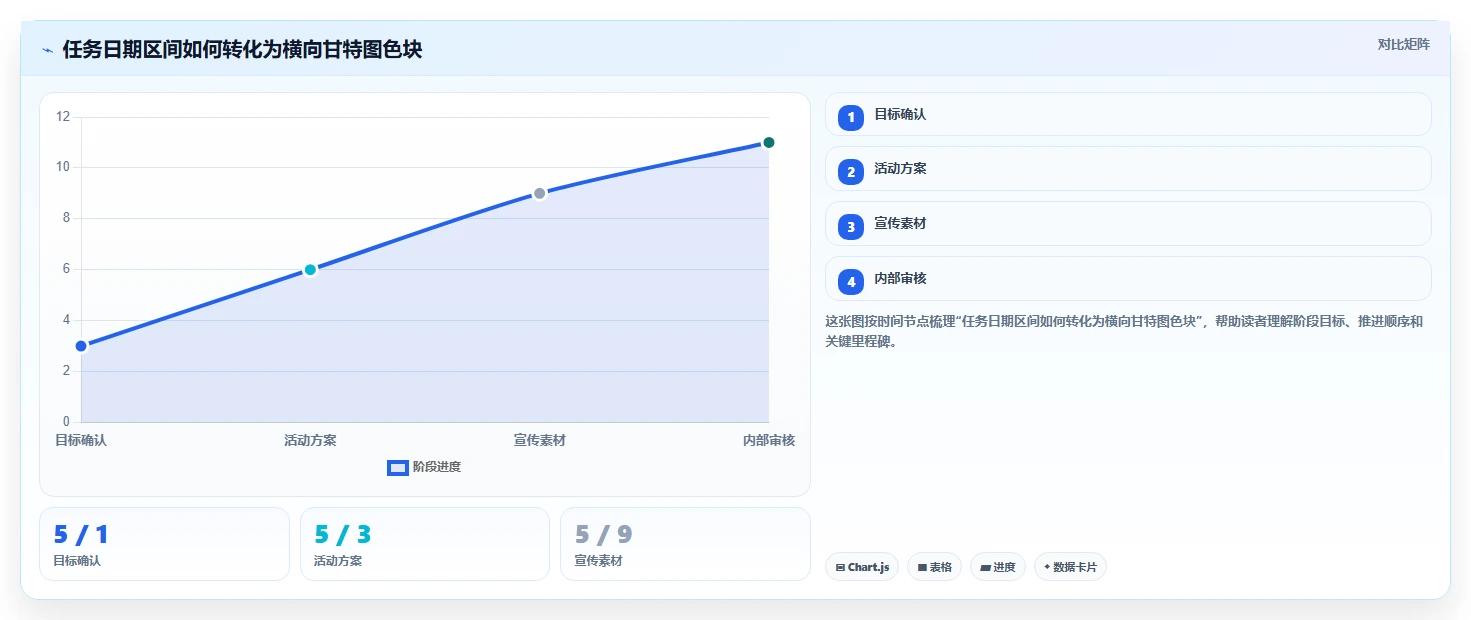Click the diamond icon in 数据卡片 chip
Image resolution: width=1471 pixels, height=620 pixels.
point(1047,567)
